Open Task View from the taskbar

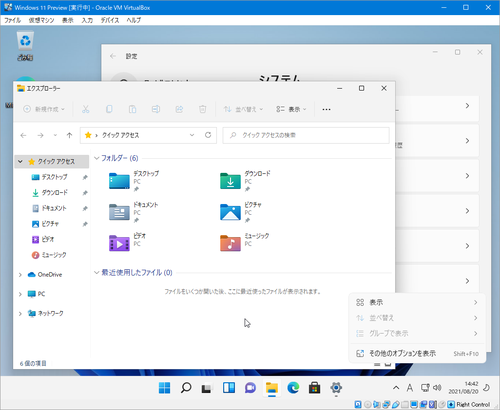pyautogui.click(x=207, y=388)
